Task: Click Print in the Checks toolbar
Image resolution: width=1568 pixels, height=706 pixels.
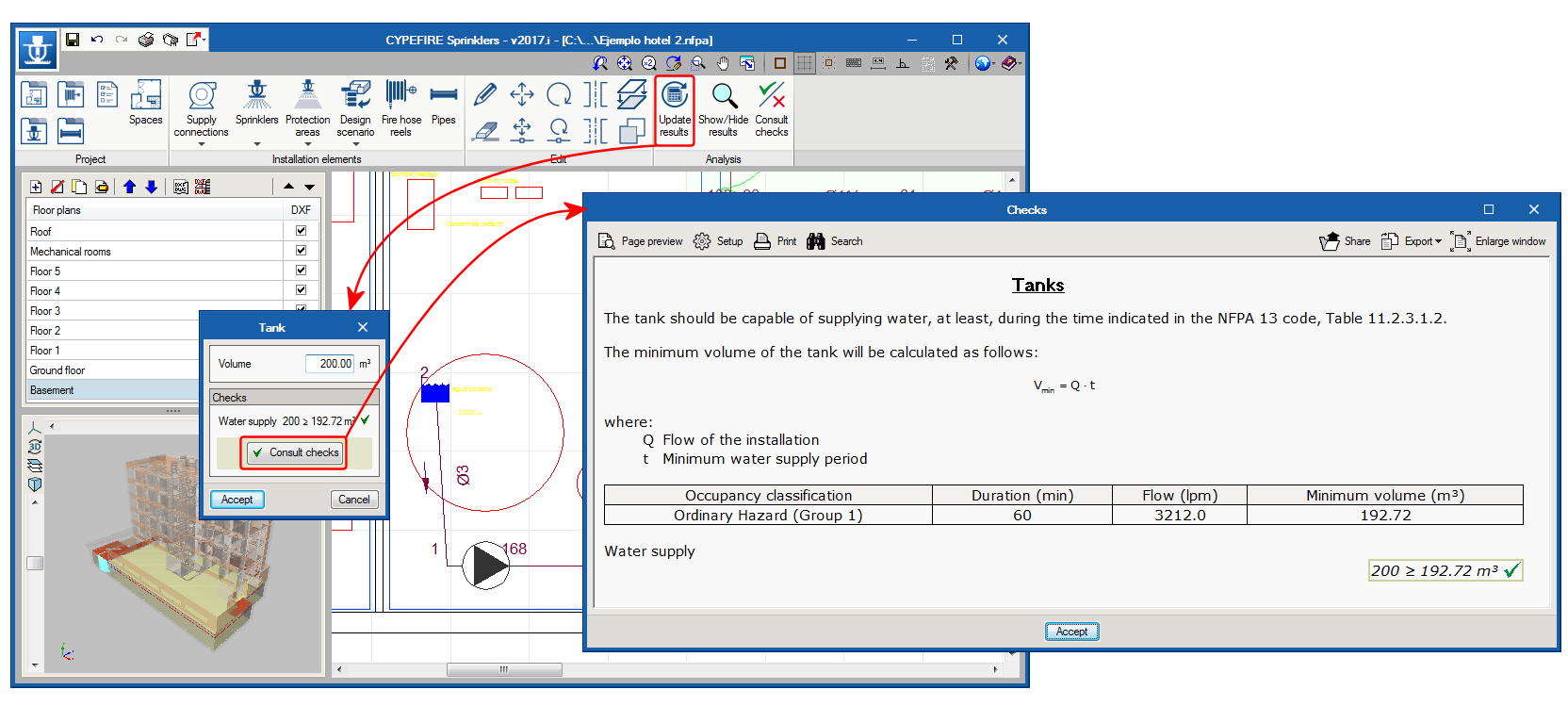Action: pos(776,241)
